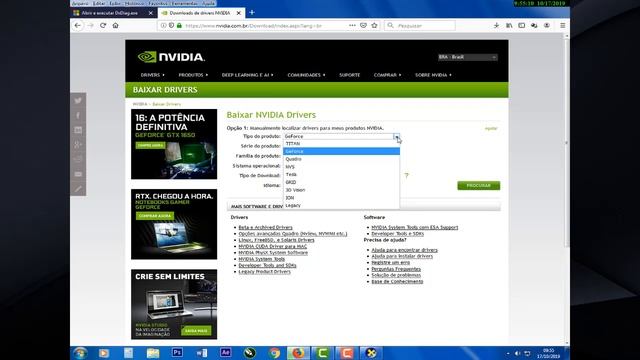This screenshot has width=640, height=360.
Task: Open the Windows Start button
Action: click(80, 353)
